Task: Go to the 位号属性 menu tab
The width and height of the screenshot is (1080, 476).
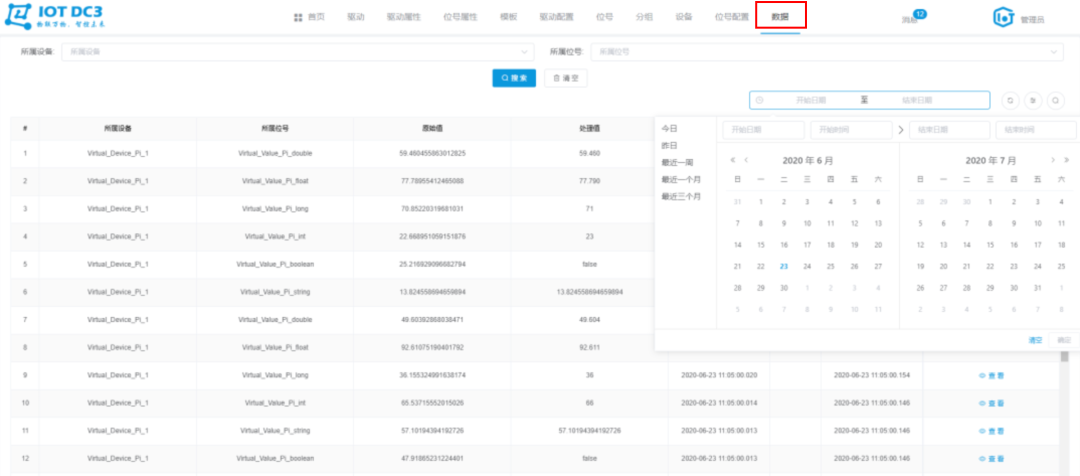Action: [x=460, y=17]
